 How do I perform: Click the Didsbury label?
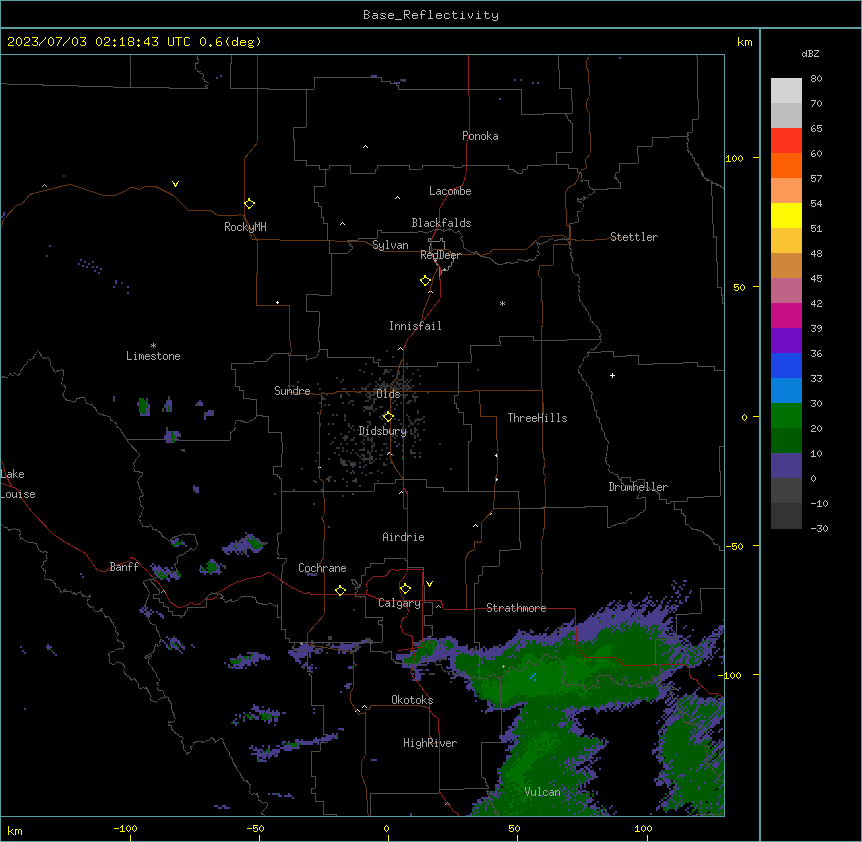[x=383, y=431]
